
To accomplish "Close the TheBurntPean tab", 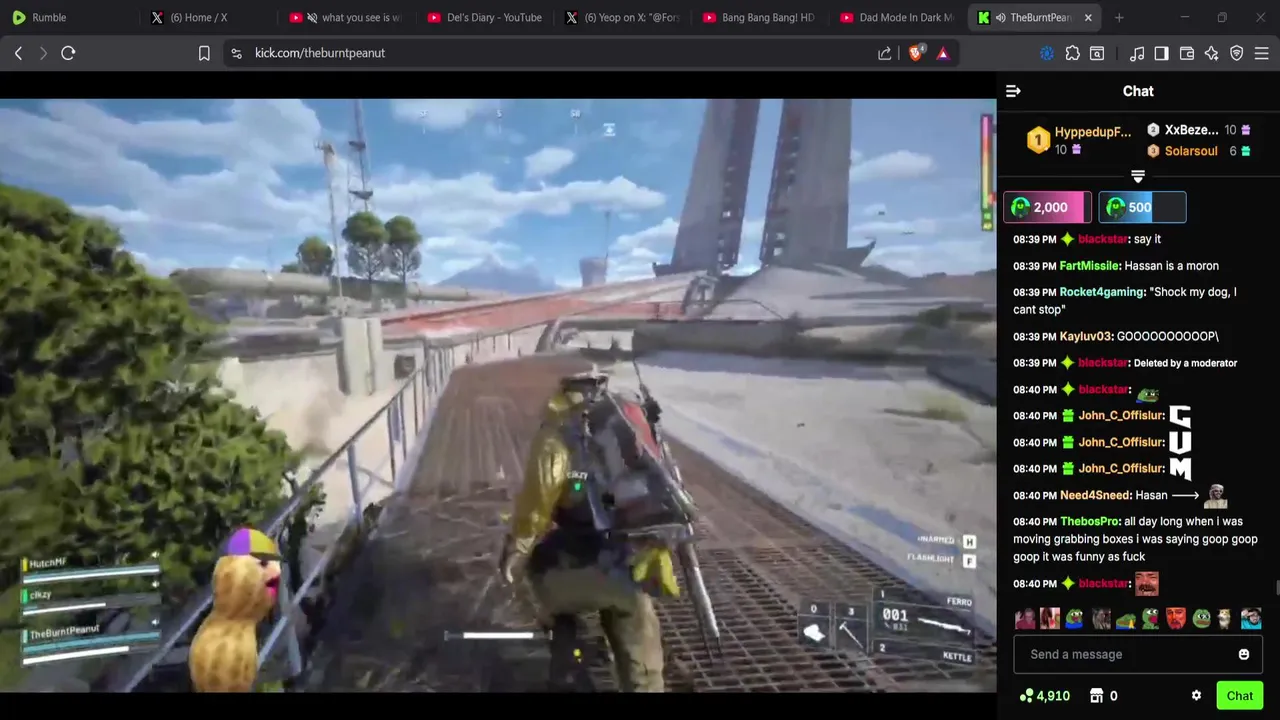I will [1088, 18].
